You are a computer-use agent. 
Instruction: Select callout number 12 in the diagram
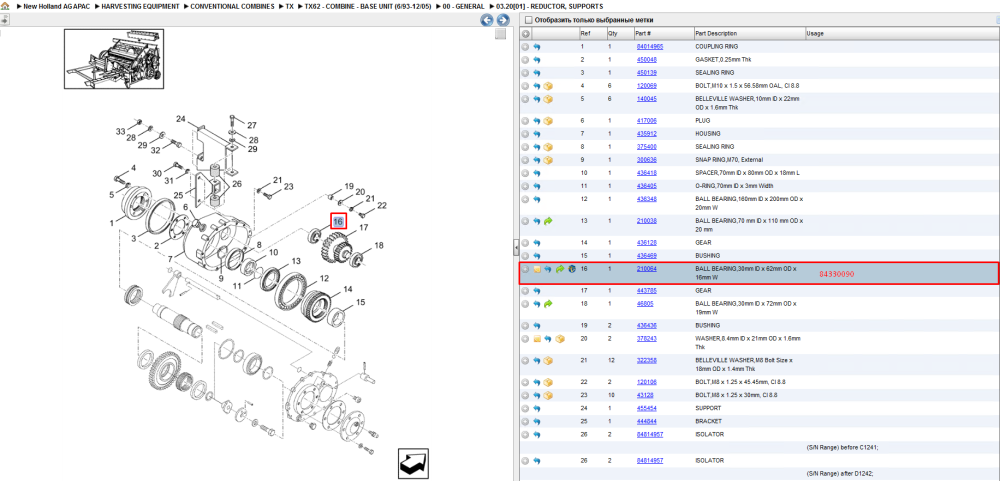pyautogui.click(x=324, y=278)
